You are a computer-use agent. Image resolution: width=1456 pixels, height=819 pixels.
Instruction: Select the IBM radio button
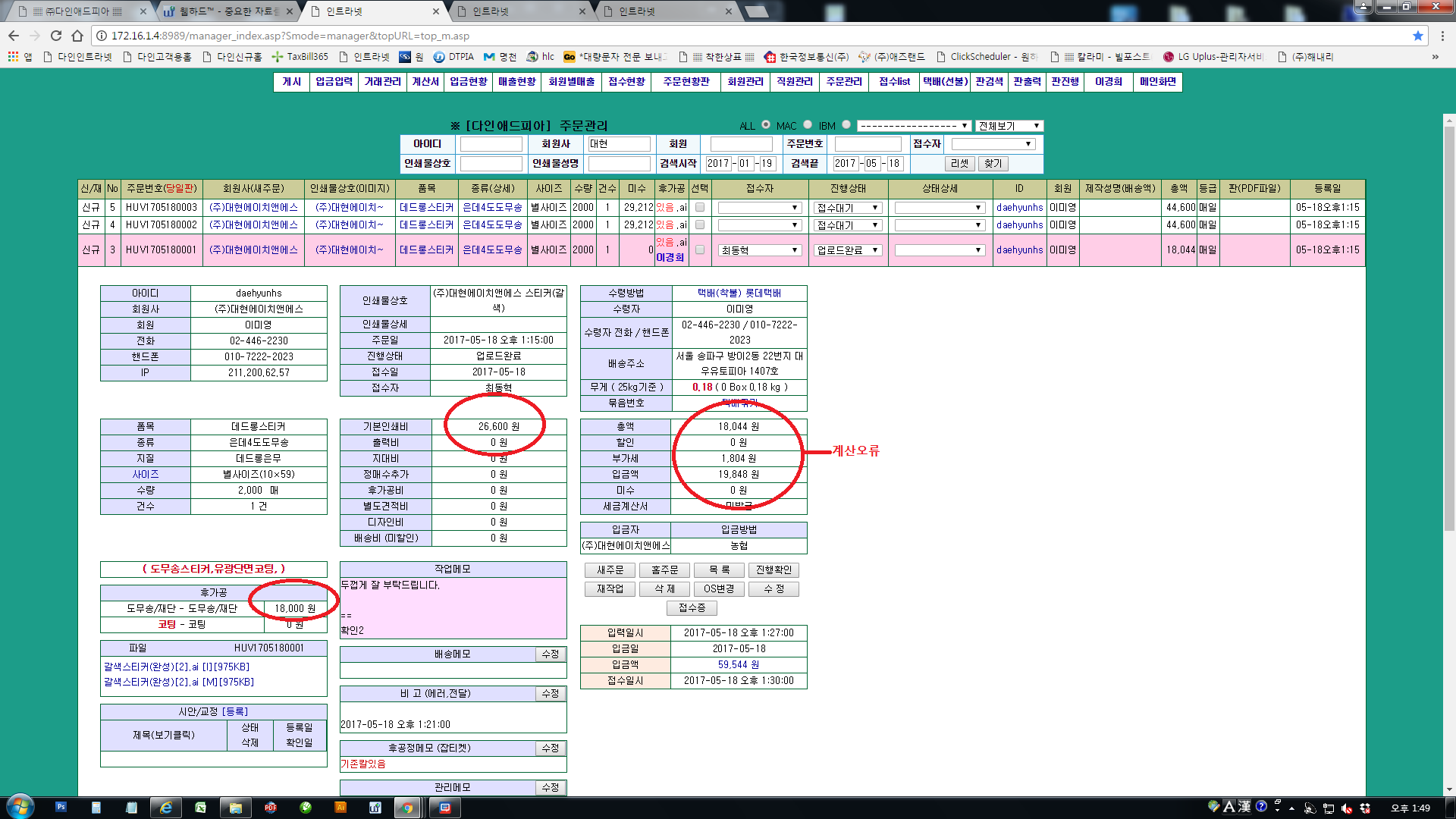(x=846, y=125)
